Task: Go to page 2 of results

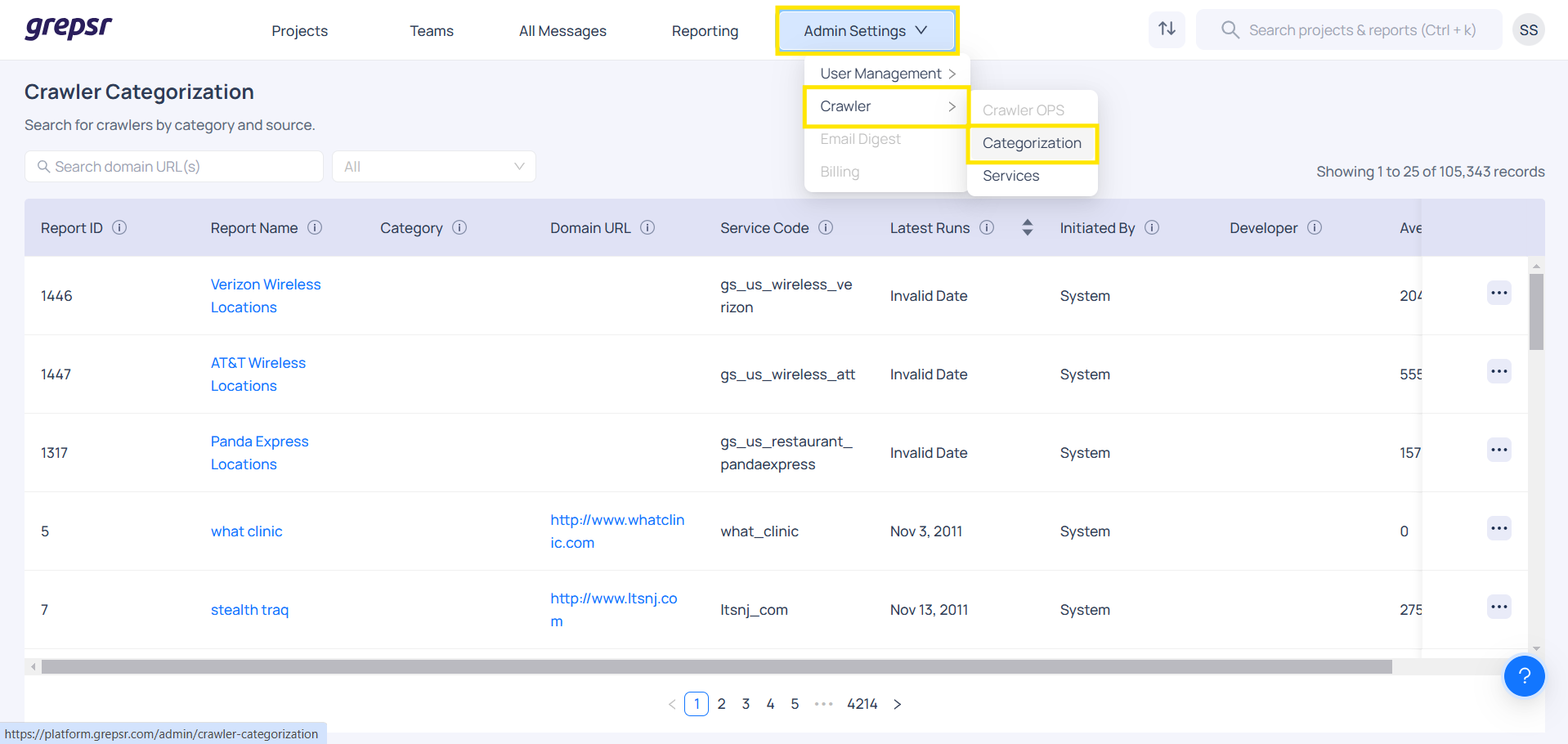Action: point(721,704)
